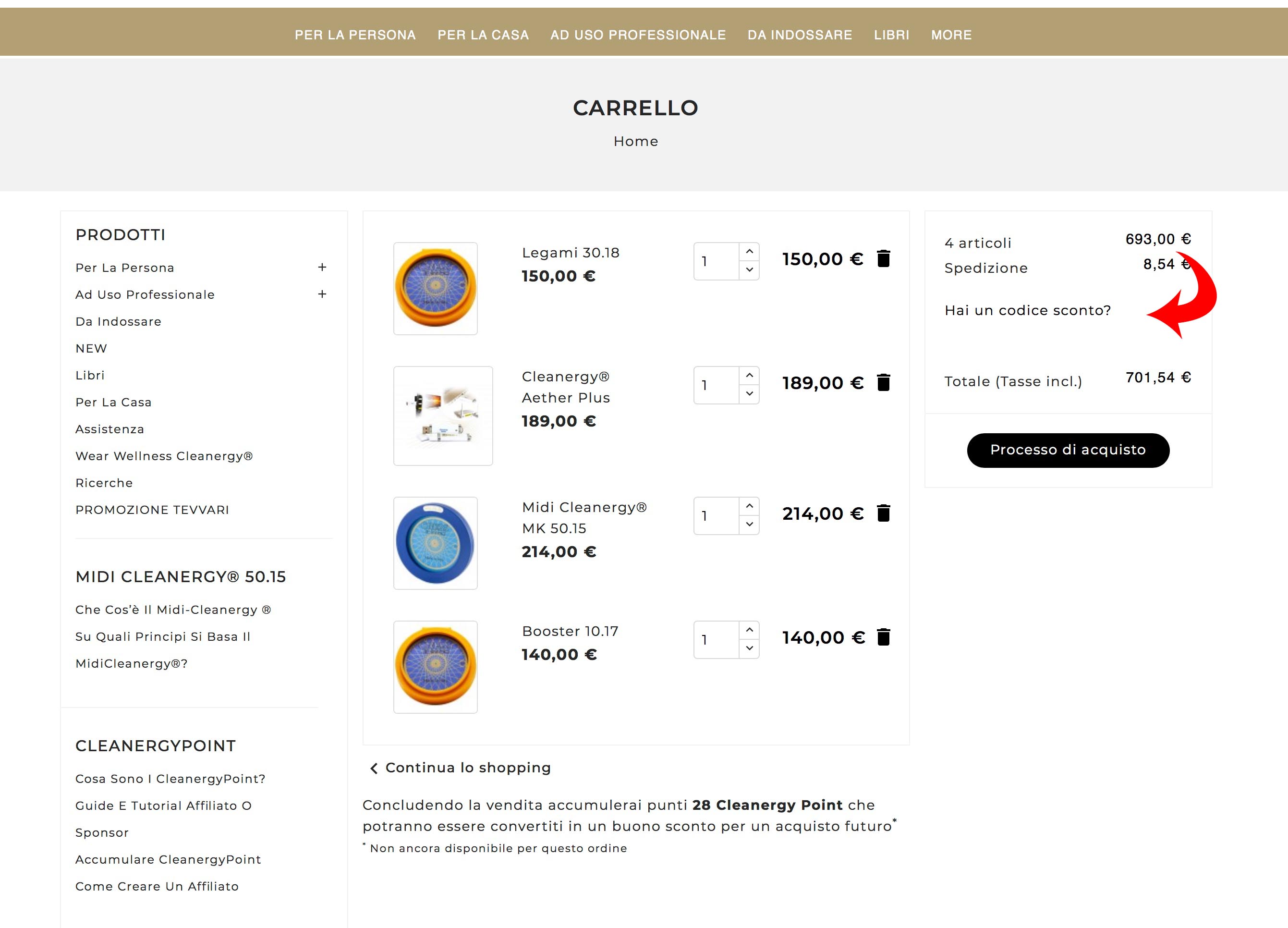This screenshot has height=928, width=1288.
Task: Open Cleanergy Aether Plus name link
Action: (x=566, y=387)
